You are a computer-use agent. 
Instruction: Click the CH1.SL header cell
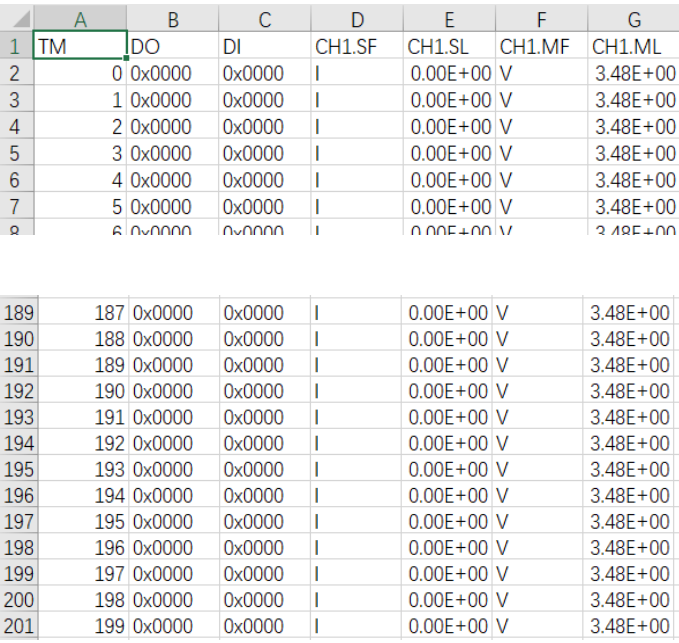click(449, 46)
